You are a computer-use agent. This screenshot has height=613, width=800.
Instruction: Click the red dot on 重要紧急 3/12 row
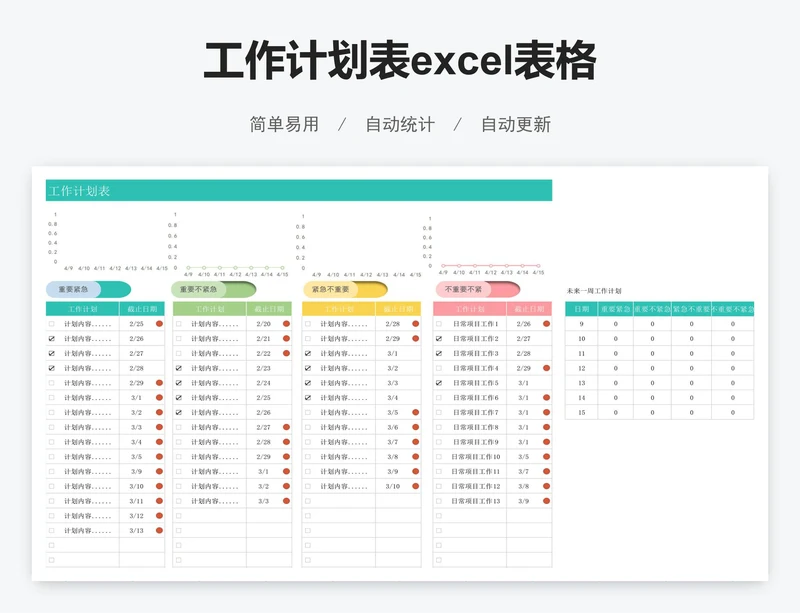[159, 516]
